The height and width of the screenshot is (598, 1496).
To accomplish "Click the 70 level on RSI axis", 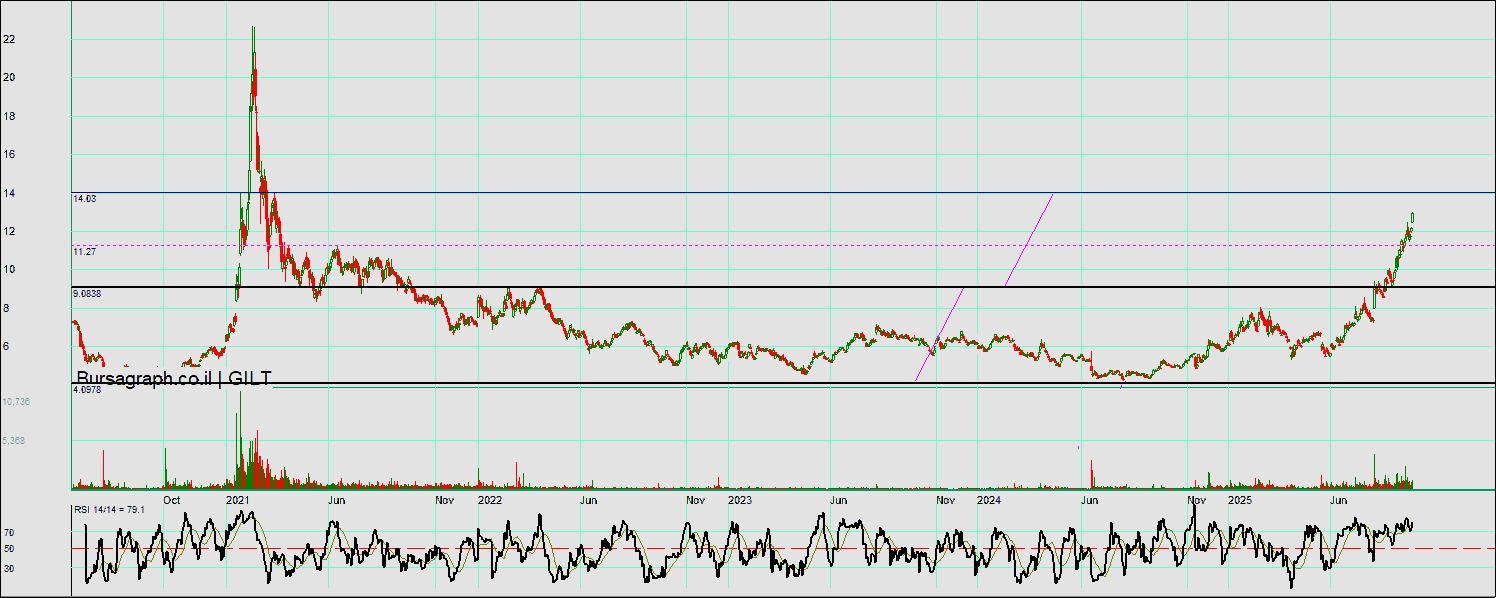I will (9, 533).
